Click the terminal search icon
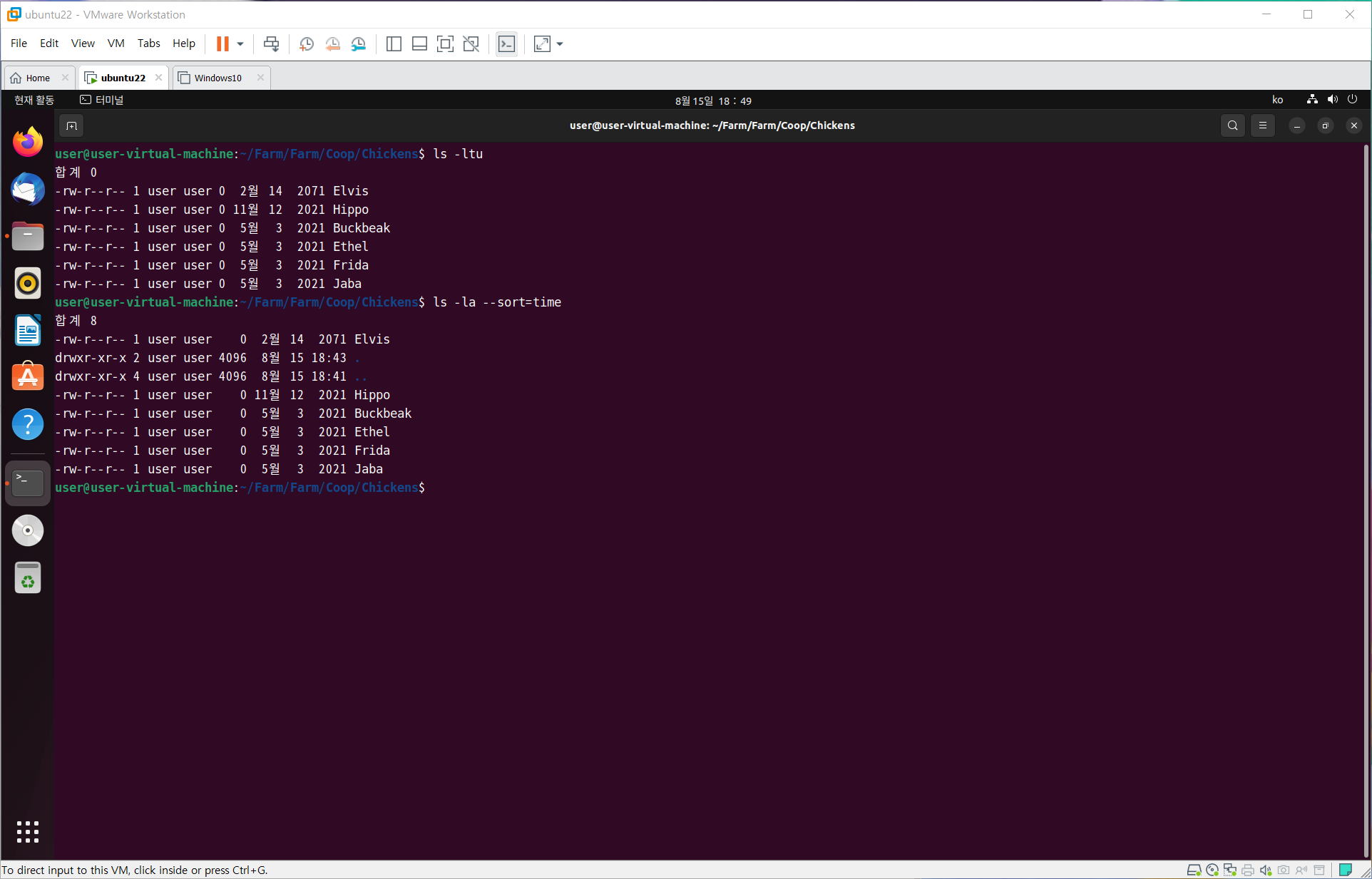 point(1232,125)
